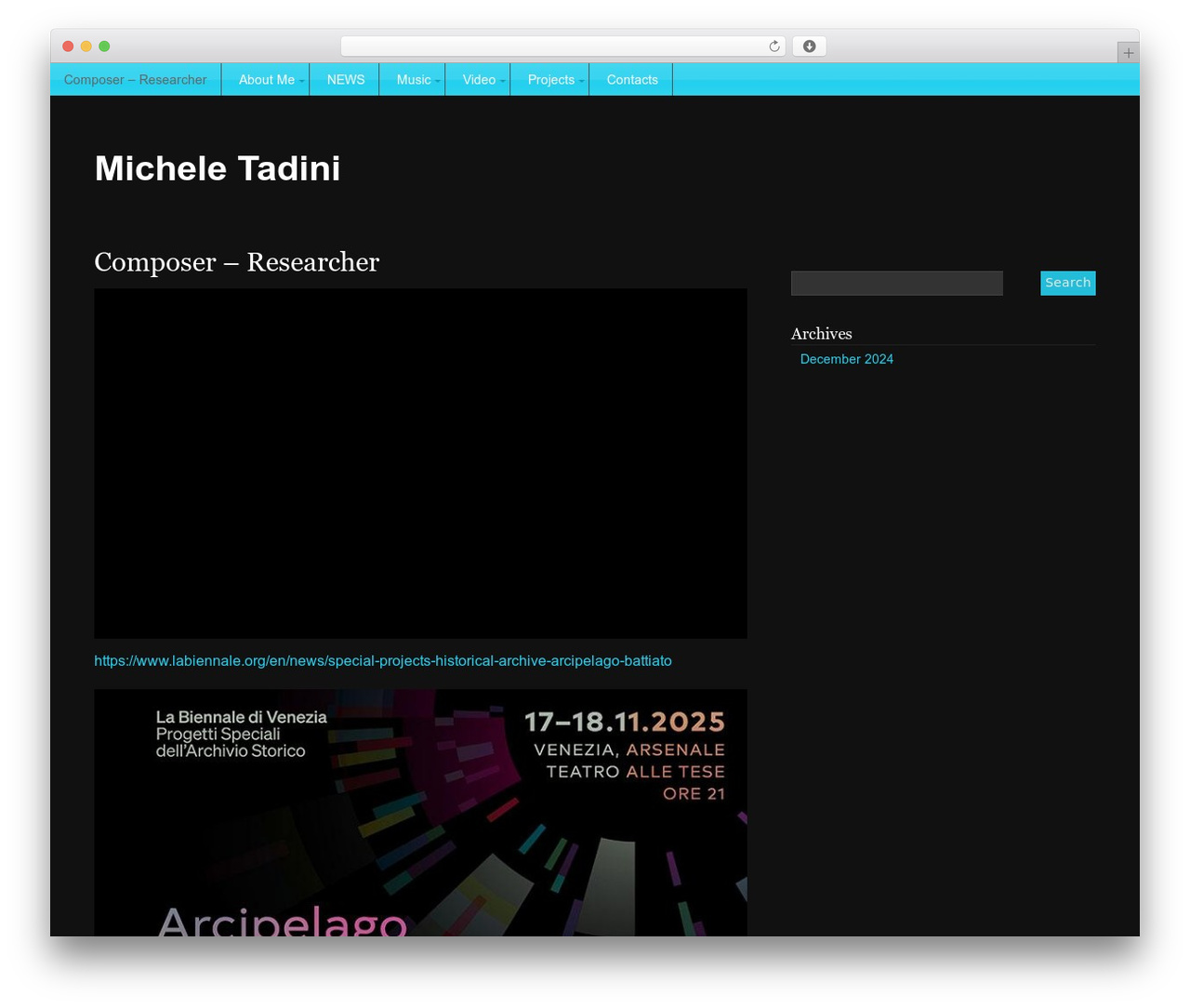Focus the sidebar search input field
1190x1008 pixels.
(897, 283)
